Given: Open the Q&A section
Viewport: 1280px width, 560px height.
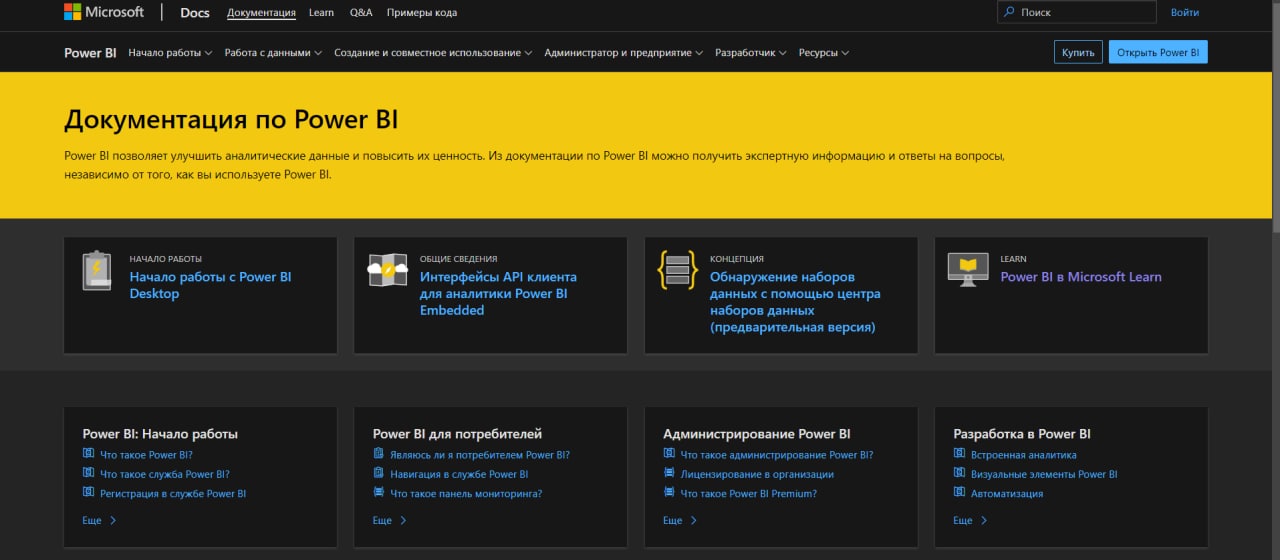Looking at the screenshot, I should click(x=360, y=13).
